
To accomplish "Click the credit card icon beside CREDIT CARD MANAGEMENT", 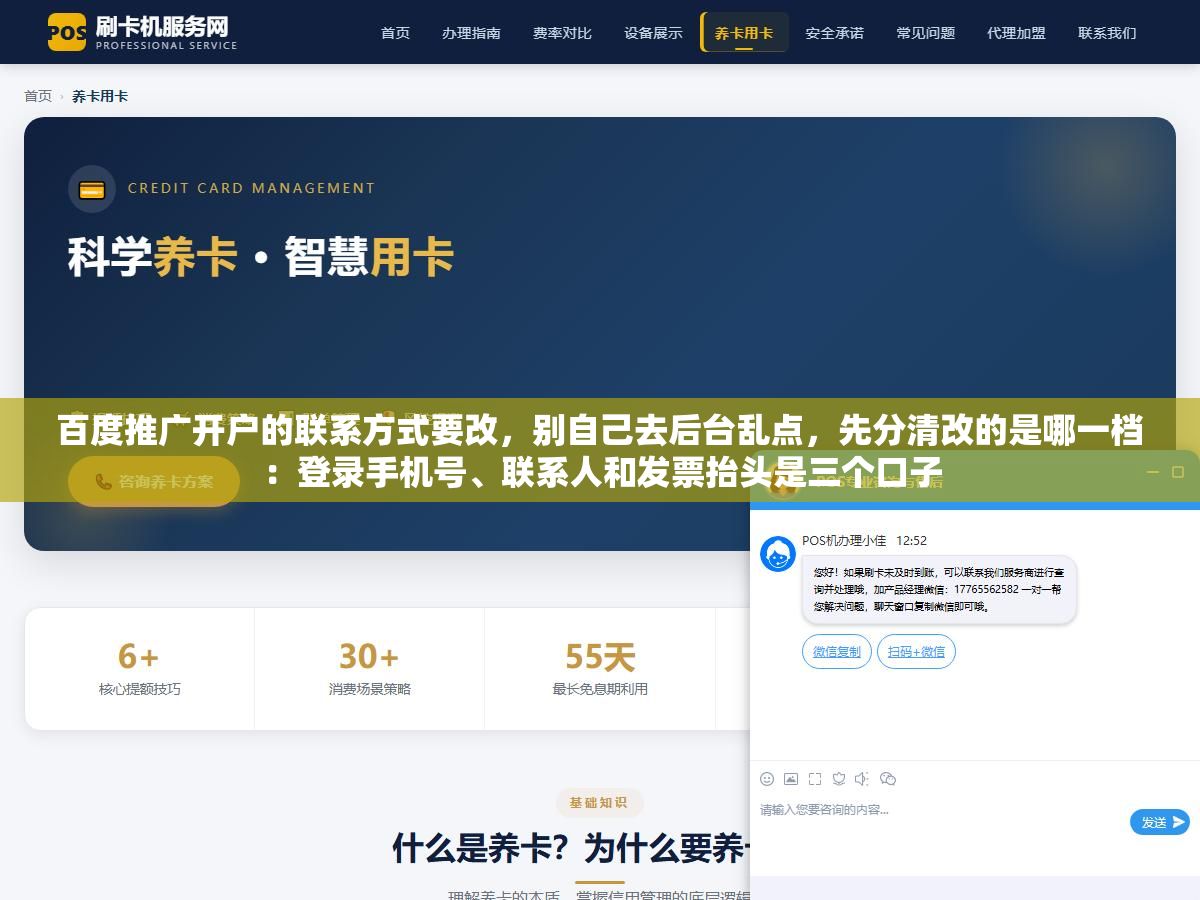I will point(92,189).
